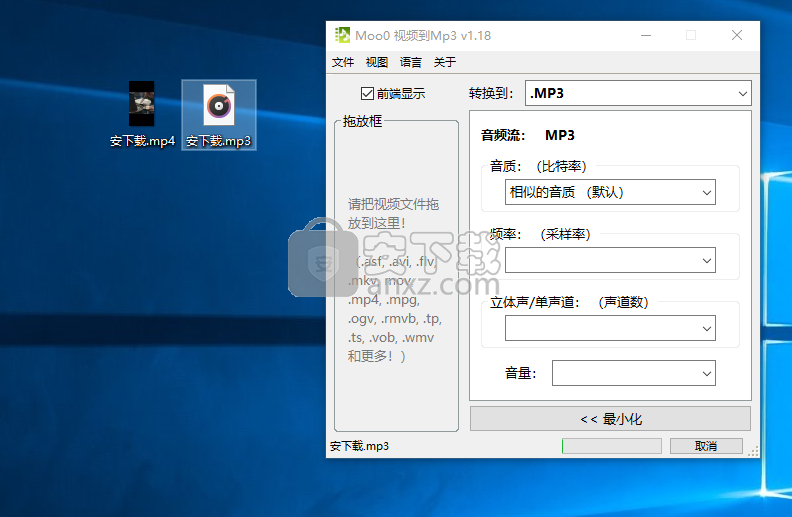Expand the 立体声/单声道 channel dropdown
Viewport: 792px width, 517px height.
click(x=610, y=329)
